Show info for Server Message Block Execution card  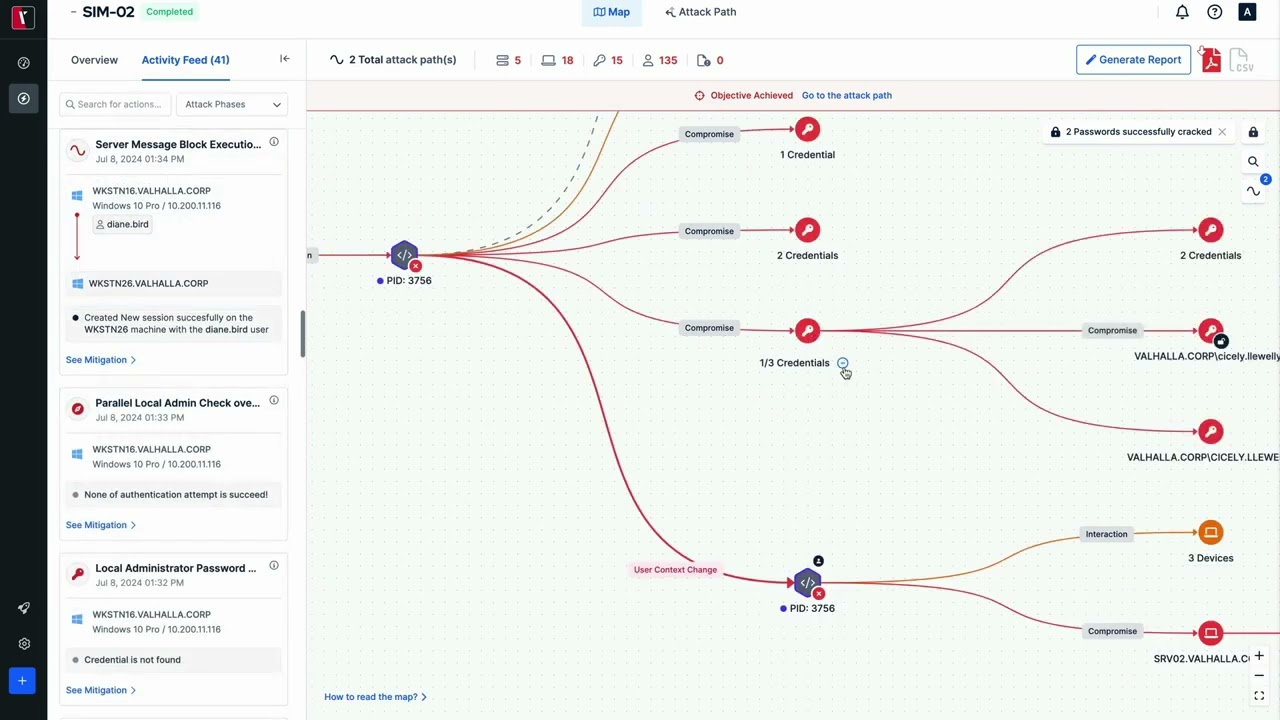(x=274, y=142)
